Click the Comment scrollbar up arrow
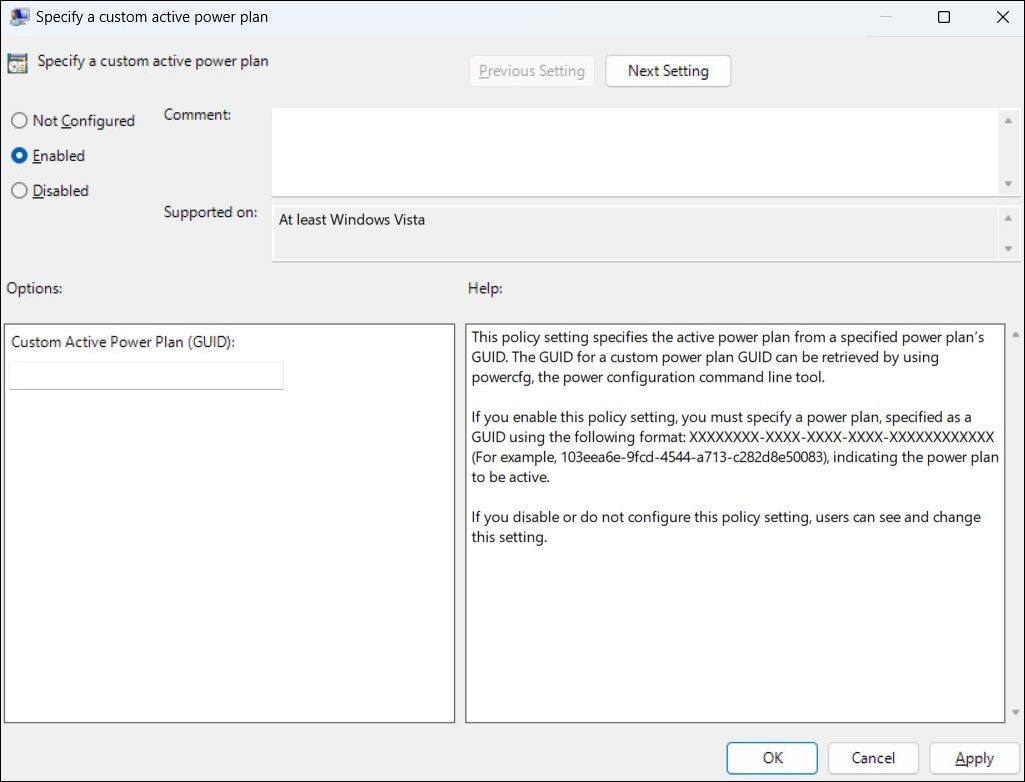Viewport: 1025px width, 782px height. (1009, 118)
